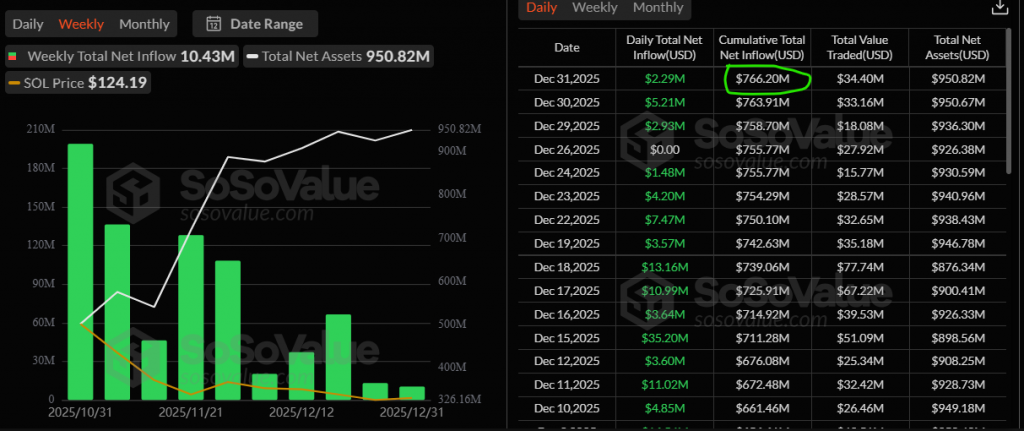This screenshot has height=431, width=1024.
Task: Click the tallest green bar at 2025/10/31
Action: tap(80, 270)
